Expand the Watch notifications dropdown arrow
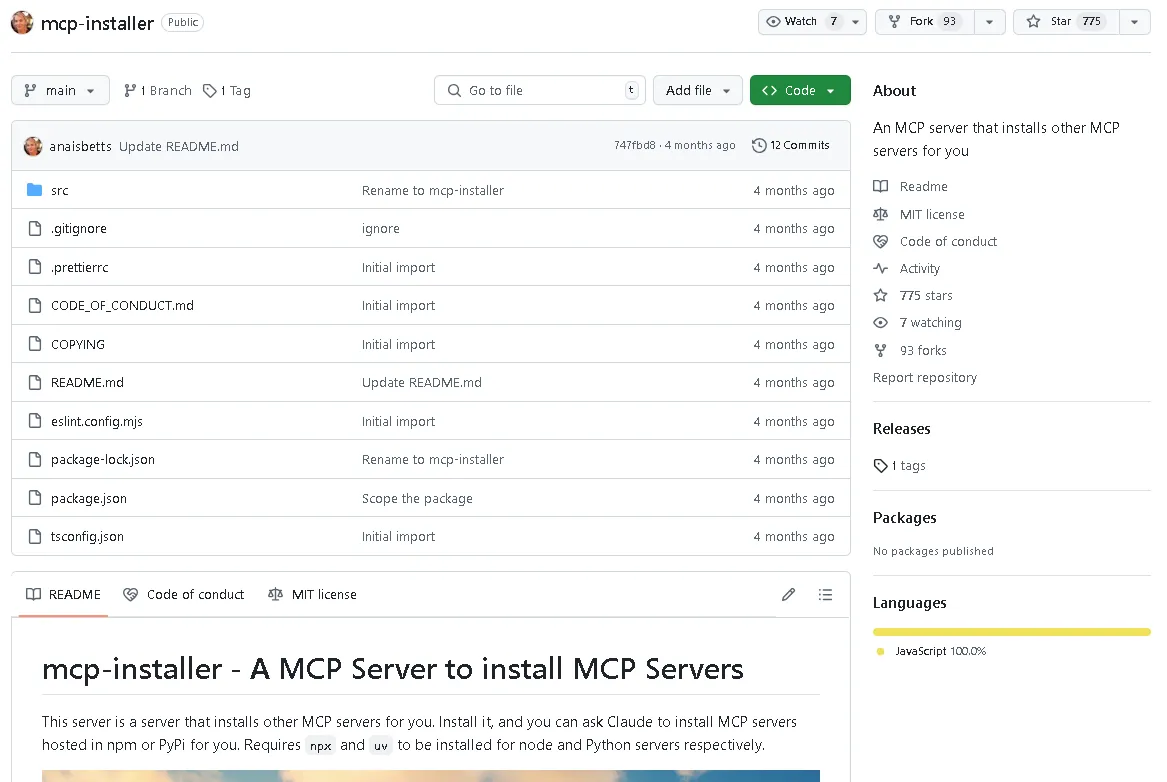Image resolution: width=1167 pixels, height=782 pixels. coord(856,22)
